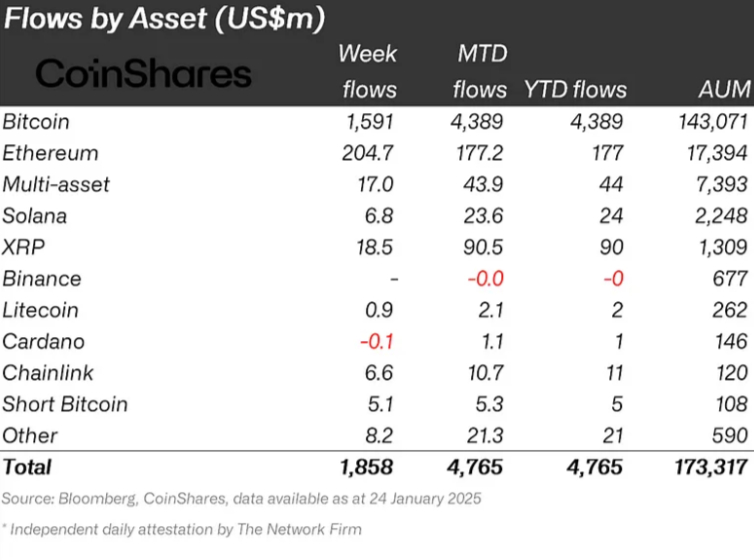Click the Short Bitcoin row label
Screen dimensions: 754x560
click(65, 404)
